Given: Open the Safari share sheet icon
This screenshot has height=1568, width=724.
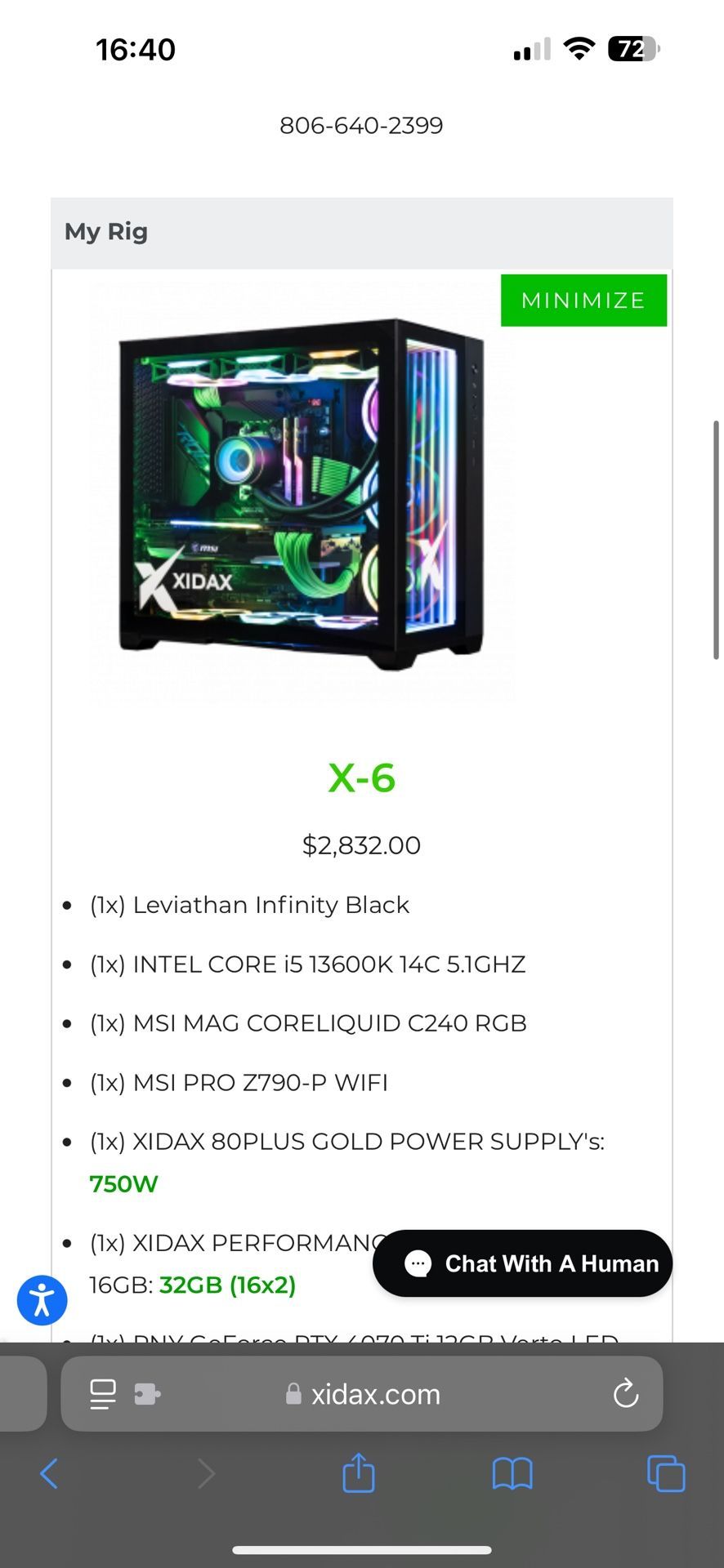Looking at the screenshot, I should pos(359,1472).
